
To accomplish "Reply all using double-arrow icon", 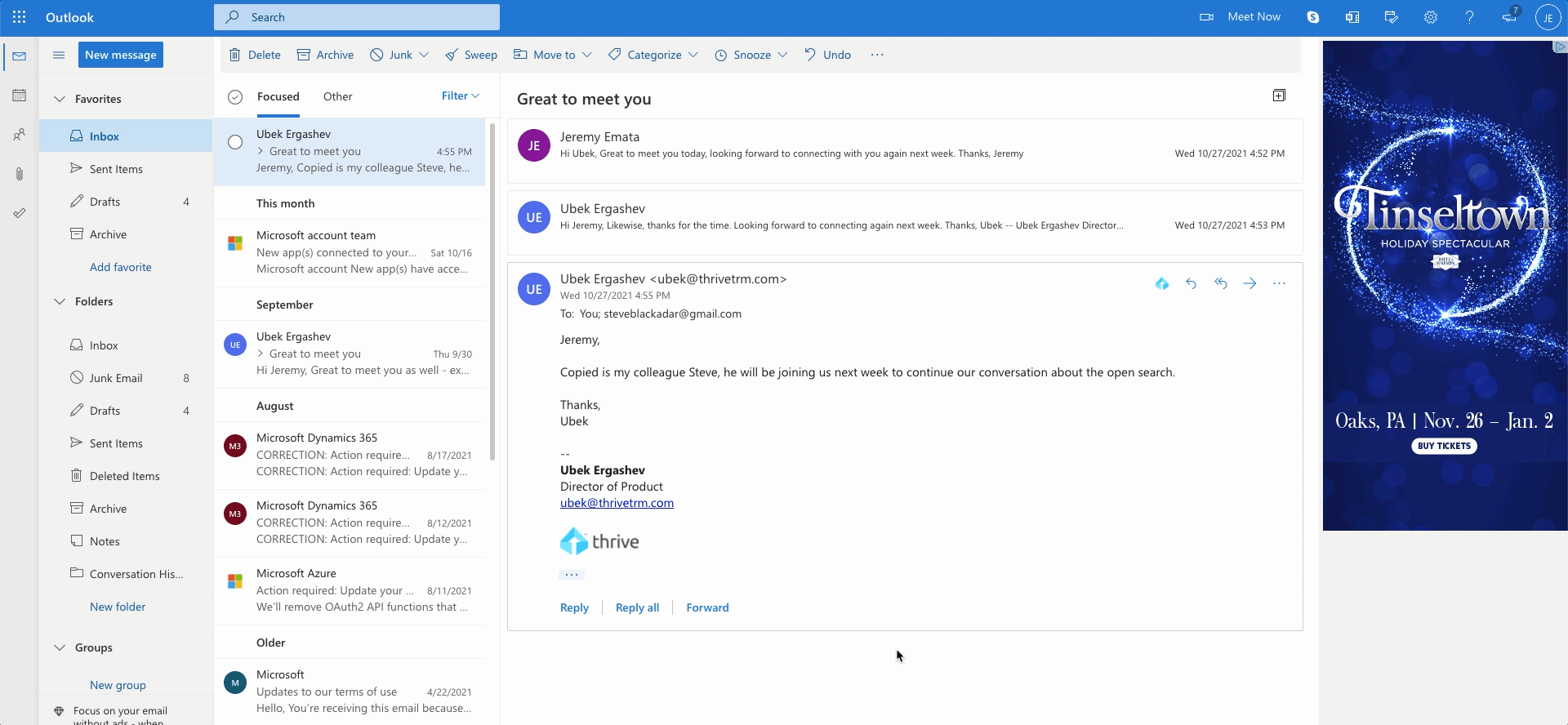I will coord(1221,283).
